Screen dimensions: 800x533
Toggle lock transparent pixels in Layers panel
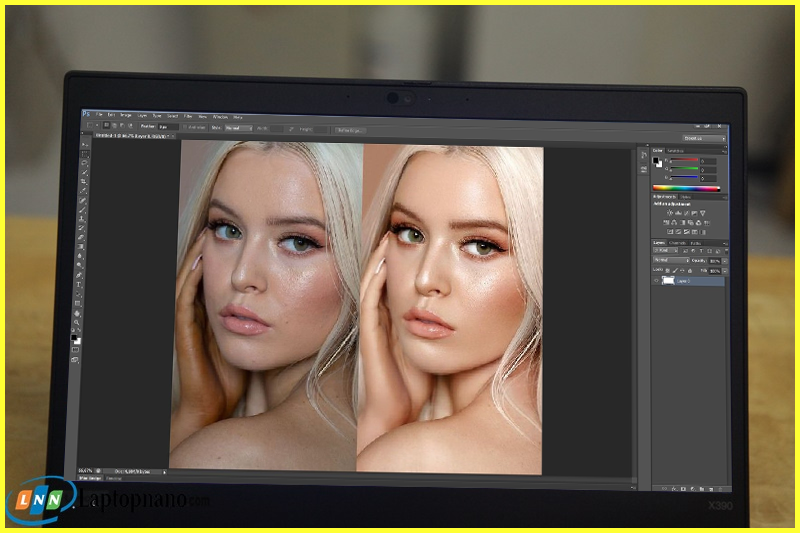(669, 270)
